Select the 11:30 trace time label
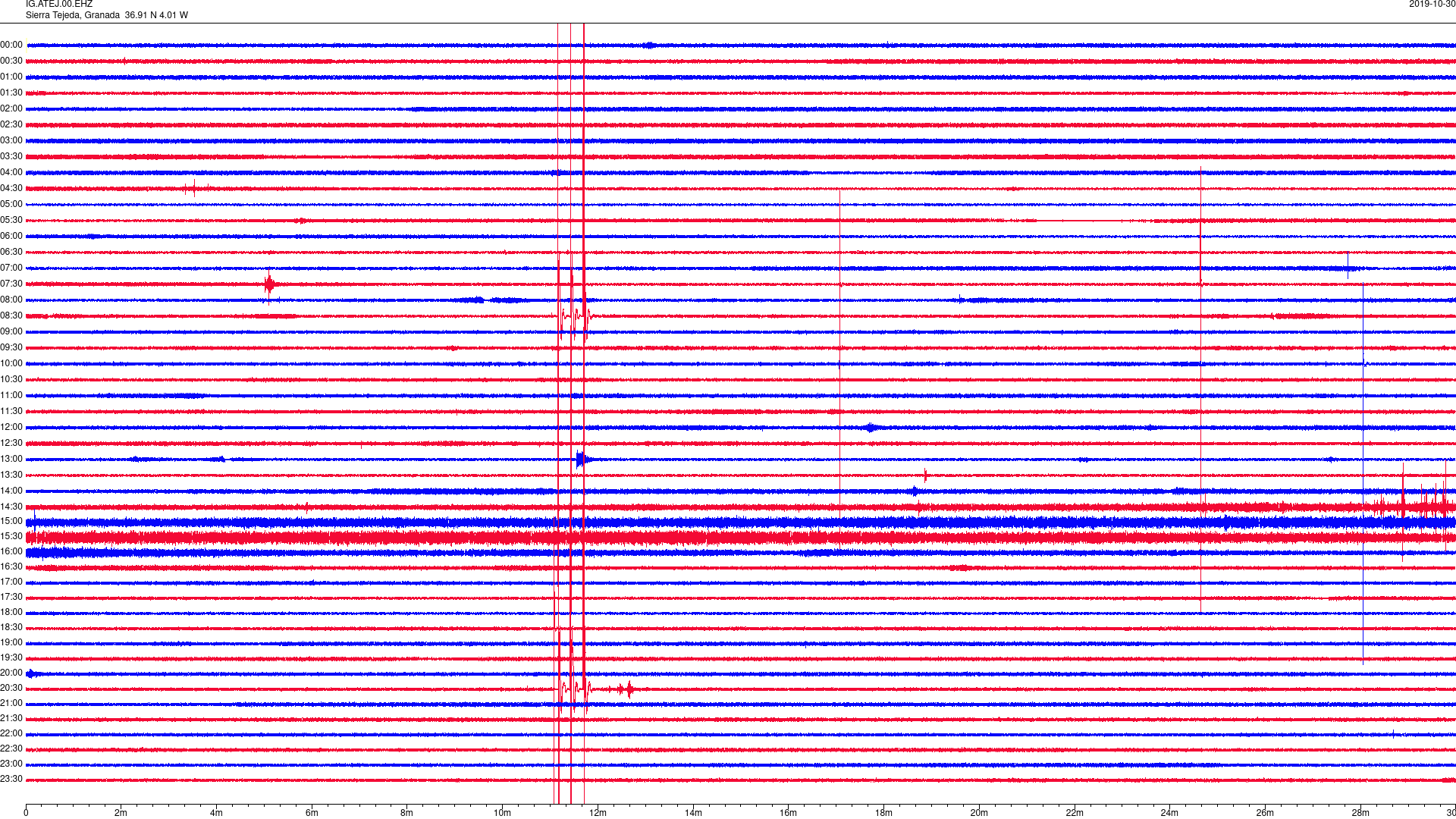This screenshot has height=819, width=1456. [11, 411]
